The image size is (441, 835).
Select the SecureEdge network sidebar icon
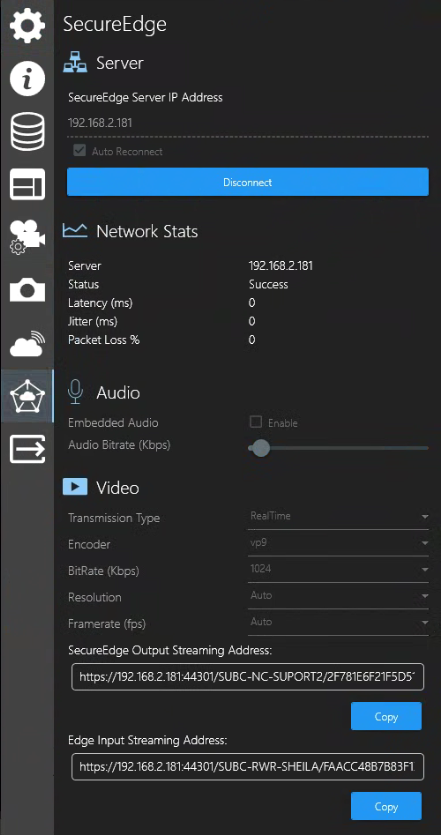[27, 396]
